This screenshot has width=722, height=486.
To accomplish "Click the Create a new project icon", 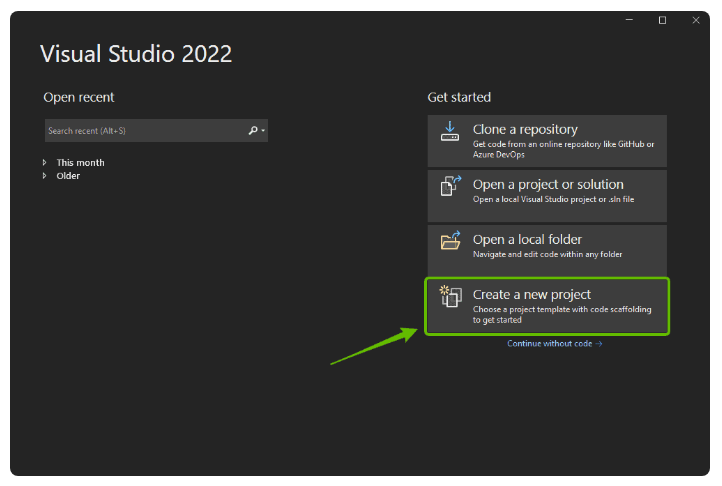I will point(450,296).
